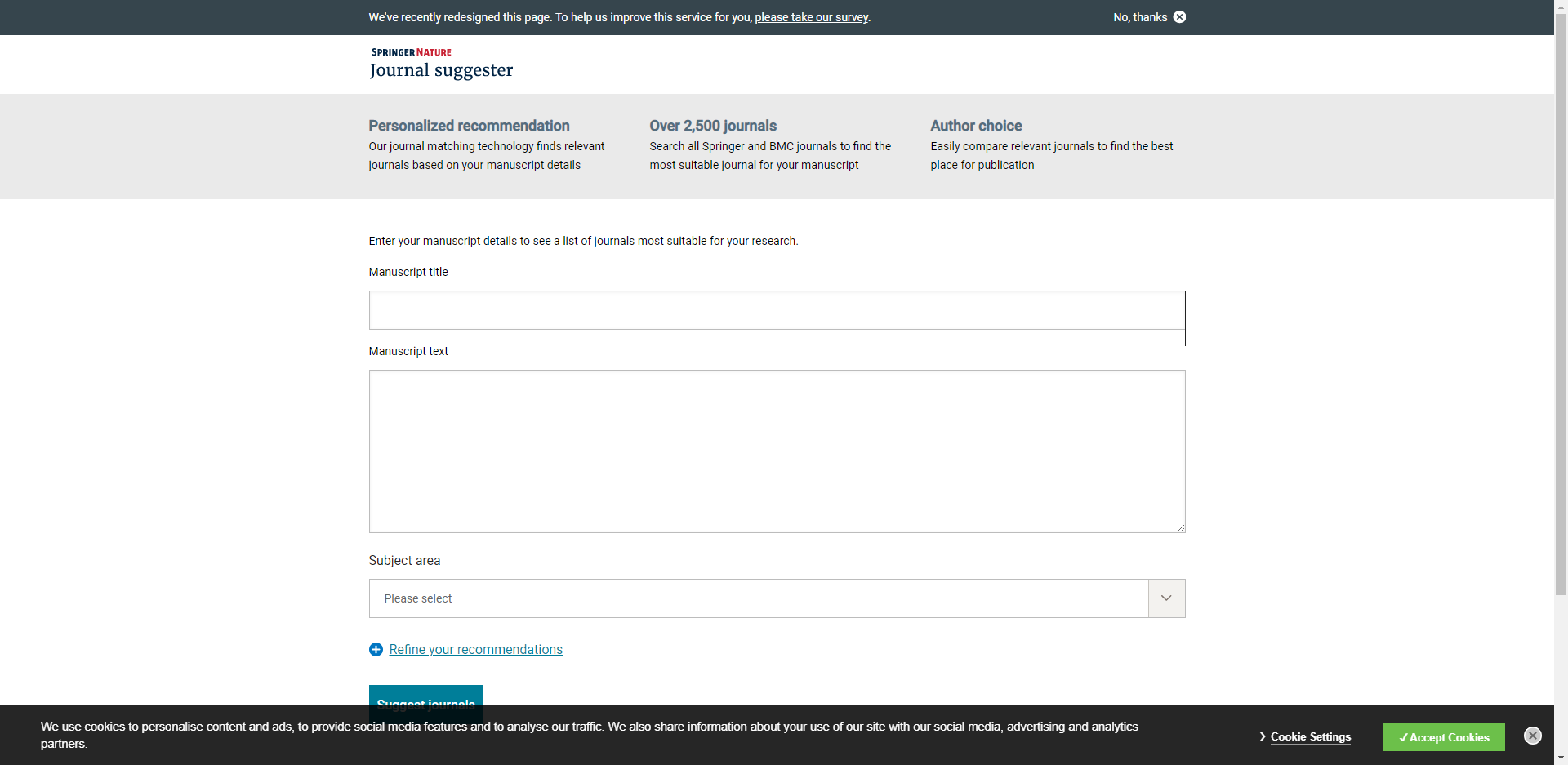This screenshot has width=1568, height=765.
Task: Click the 'Subject area' label
Action: coord(404,560)
